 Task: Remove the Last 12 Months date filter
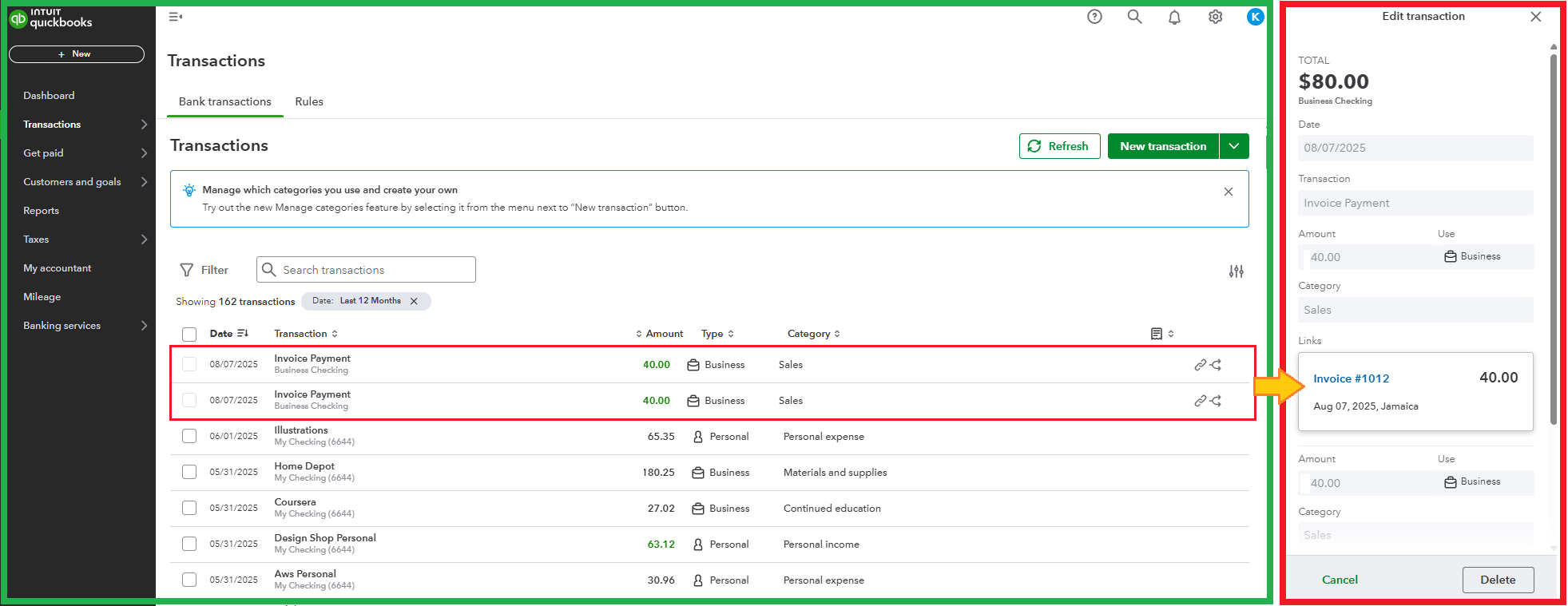point(414,301)
